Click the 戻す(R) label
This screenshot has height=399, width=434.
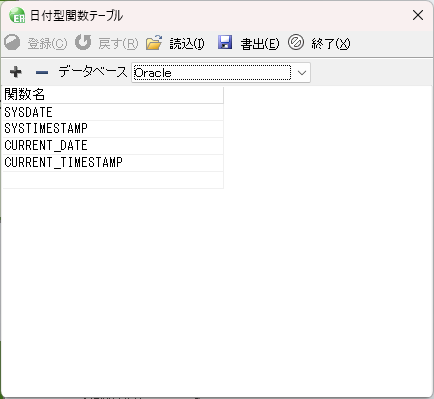click(118, 43)
